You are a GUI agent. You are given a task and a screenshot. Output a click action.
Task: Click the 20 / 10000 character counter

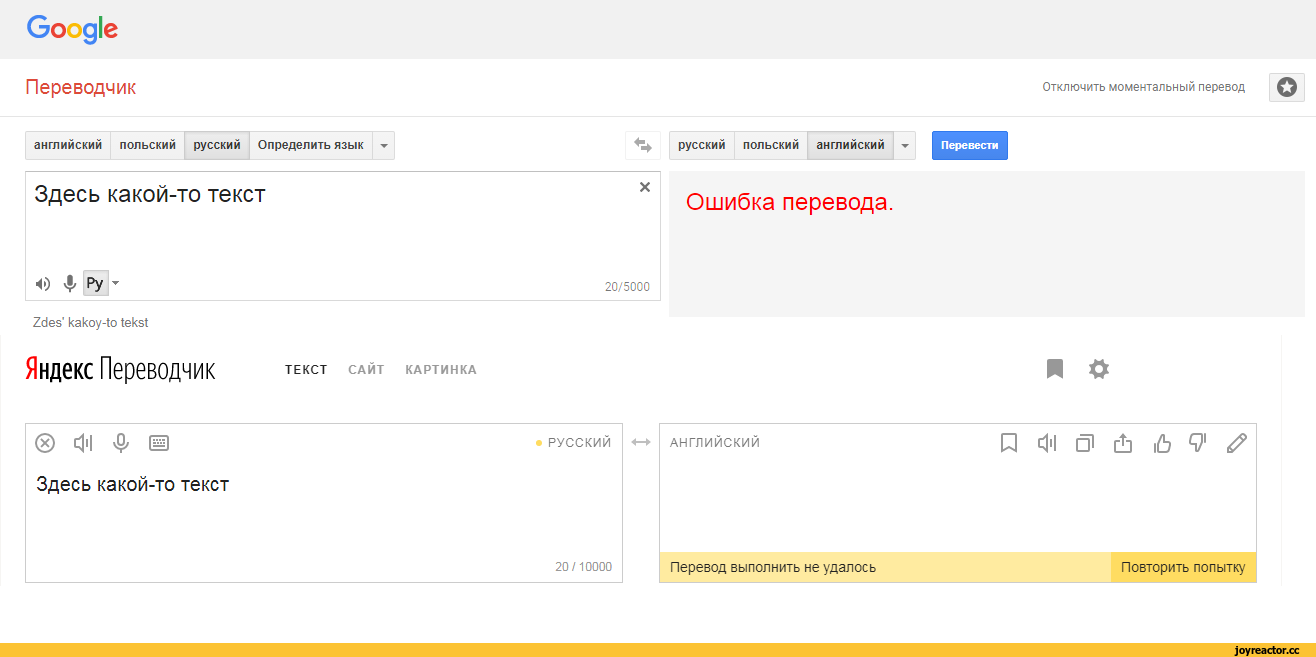(584, 567)
